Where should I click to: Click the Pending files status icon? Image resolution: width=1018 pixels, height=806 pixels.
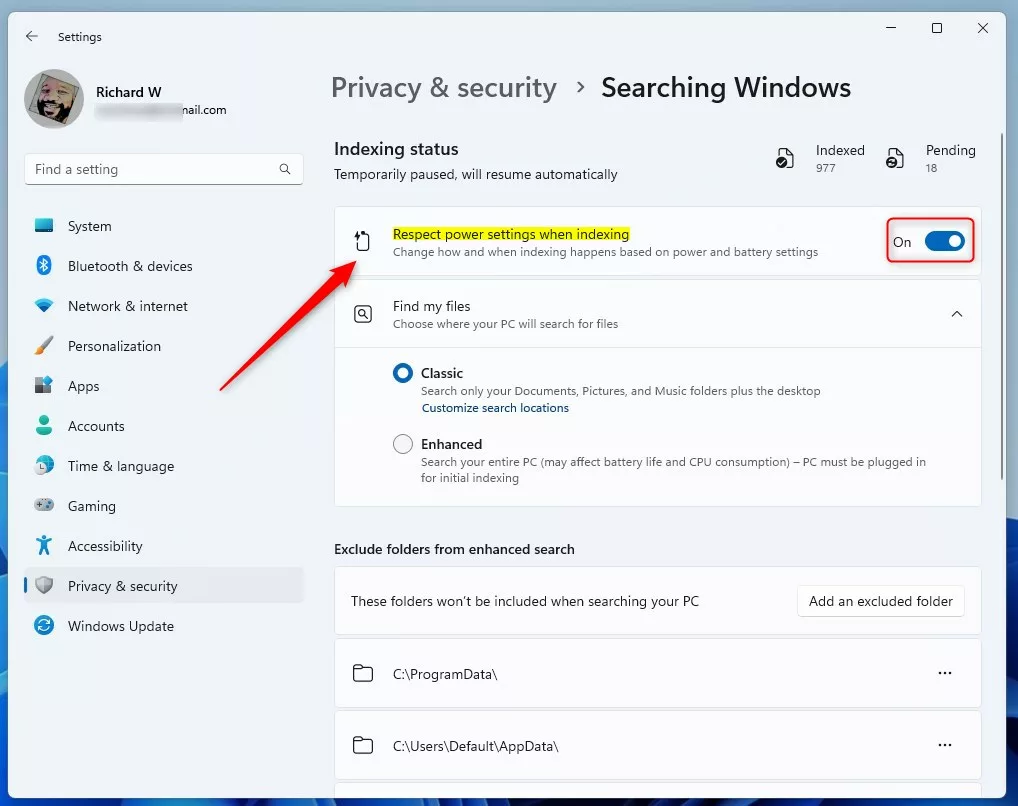(895, 158)
